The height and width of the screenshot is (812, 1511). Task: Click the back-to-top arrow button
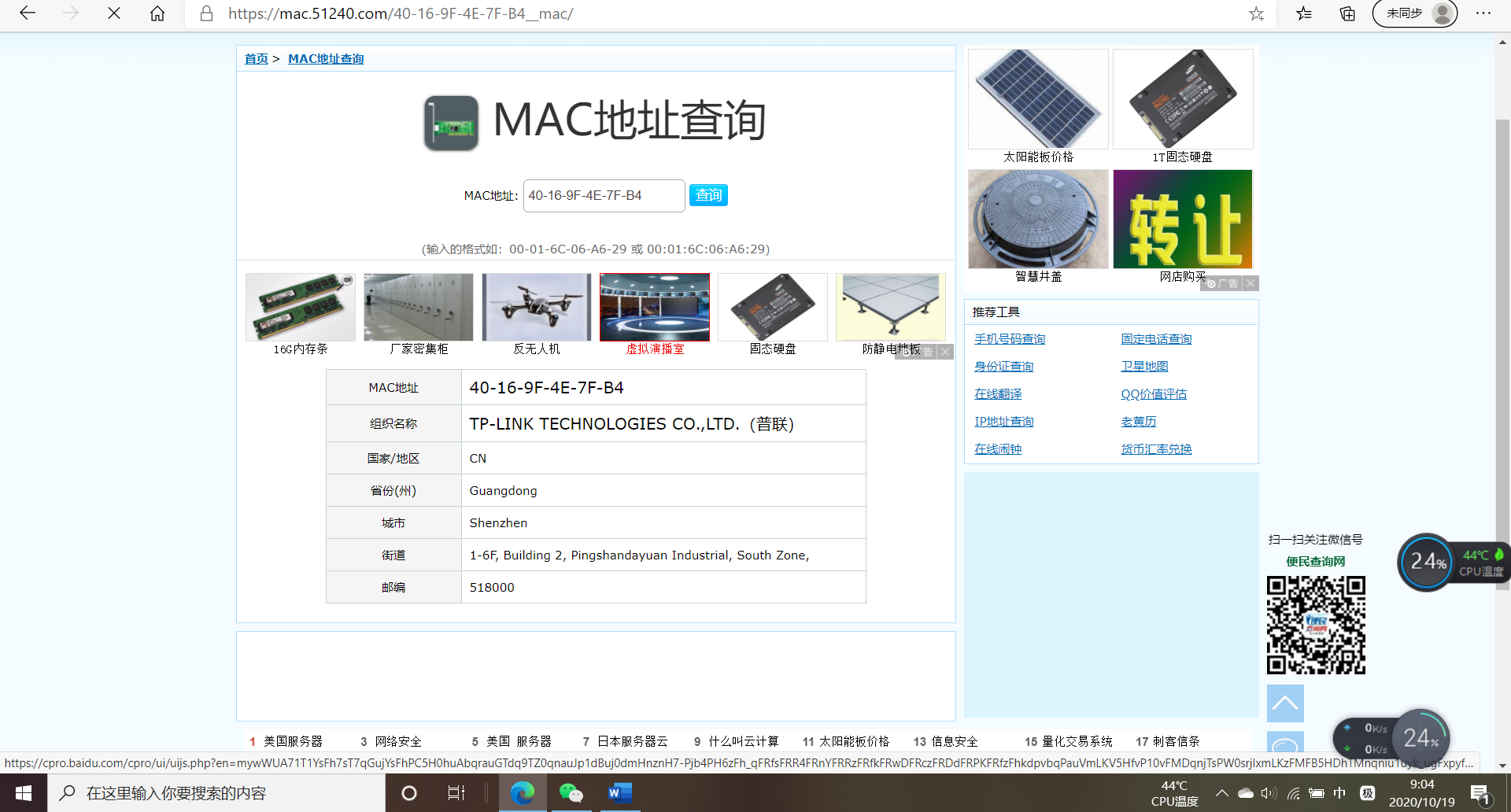tap(1285, 703)
